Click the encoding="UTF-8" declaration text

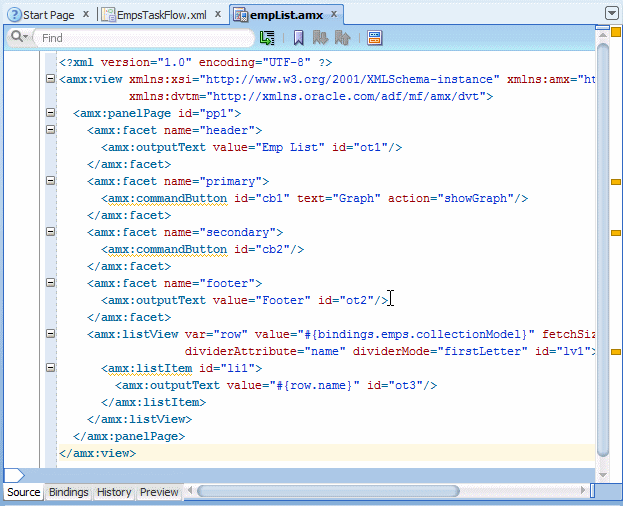(254, 62)
